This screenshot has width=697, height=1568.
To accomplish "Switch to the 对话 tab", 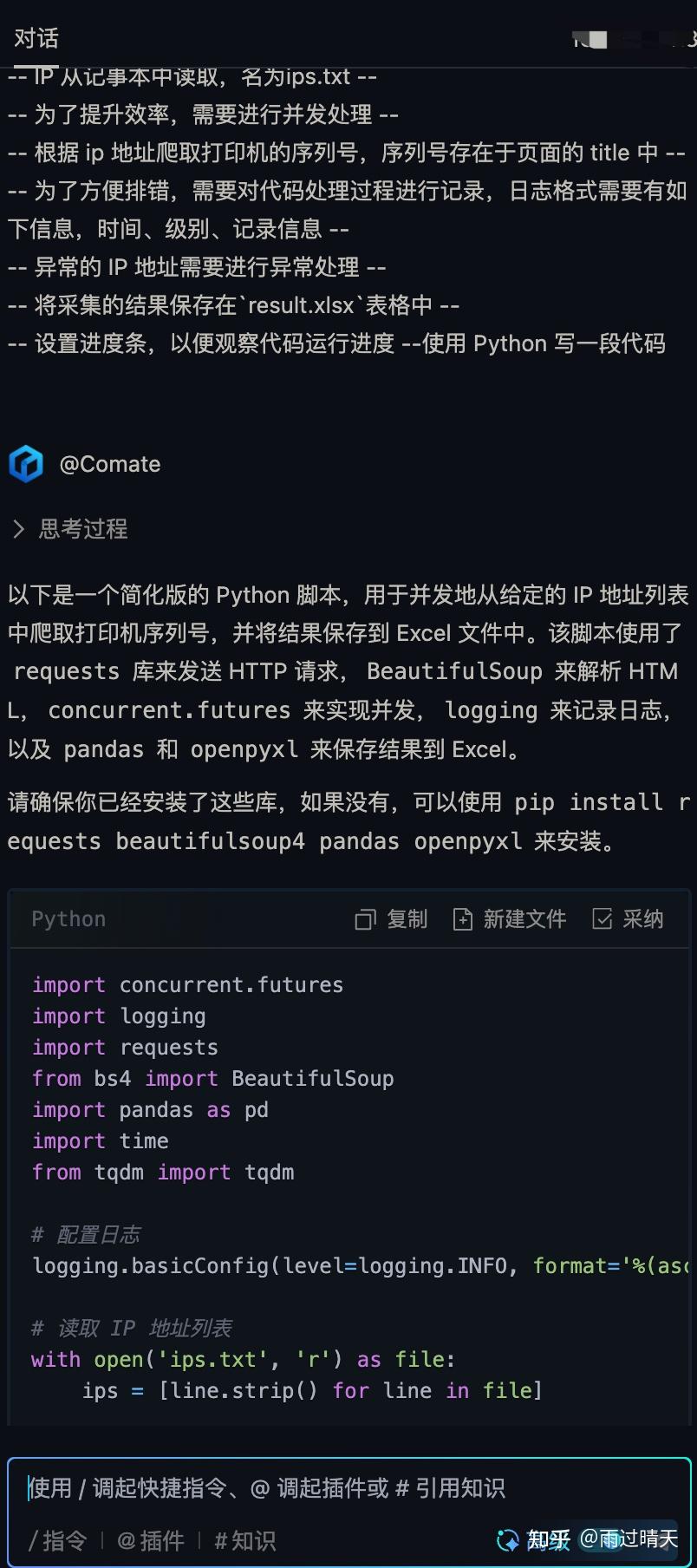I will coord(36,38).
